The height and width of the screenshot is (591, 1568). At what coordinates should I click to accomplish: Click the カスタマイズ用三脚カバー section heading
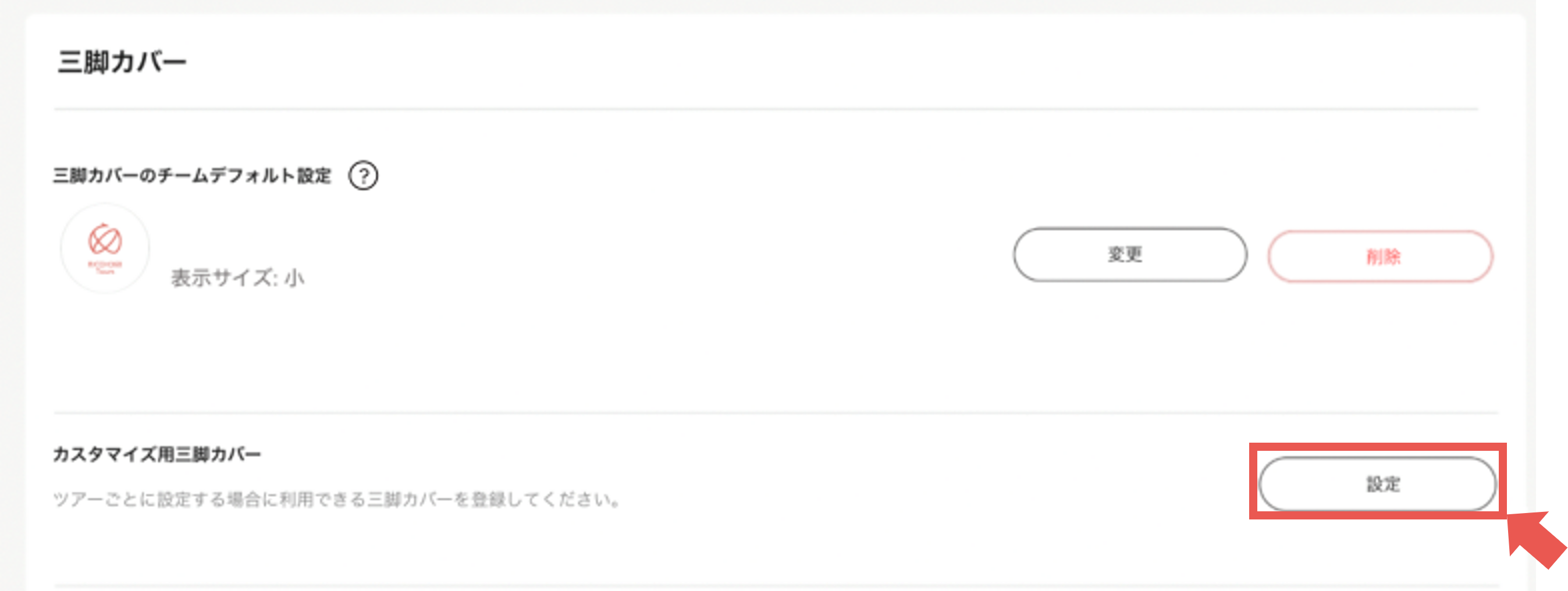[157, 454]
